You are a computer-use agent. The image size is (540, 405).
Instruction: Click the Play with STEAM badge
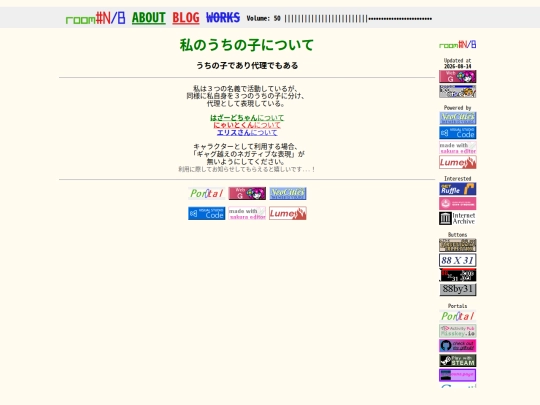pos(458,361)
